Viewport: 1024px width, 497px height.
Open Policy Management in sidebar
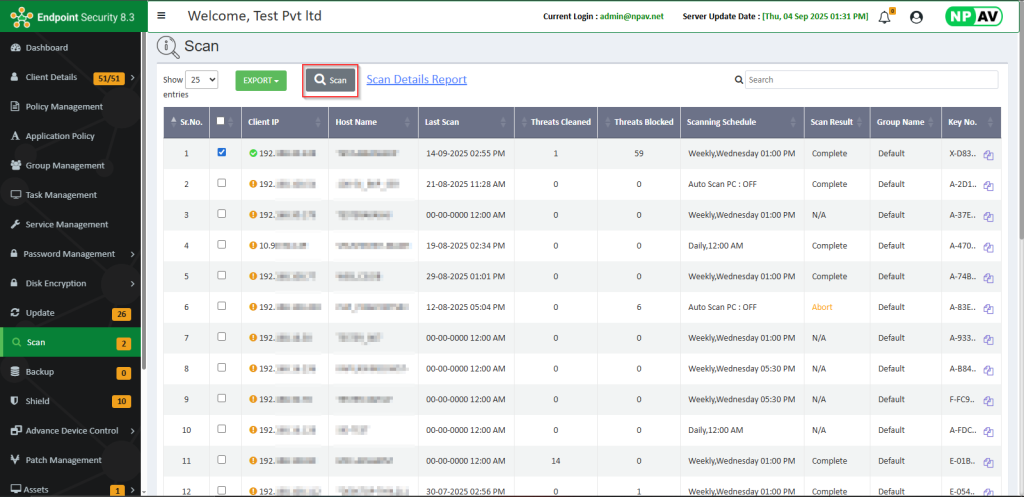click(64, 107)
